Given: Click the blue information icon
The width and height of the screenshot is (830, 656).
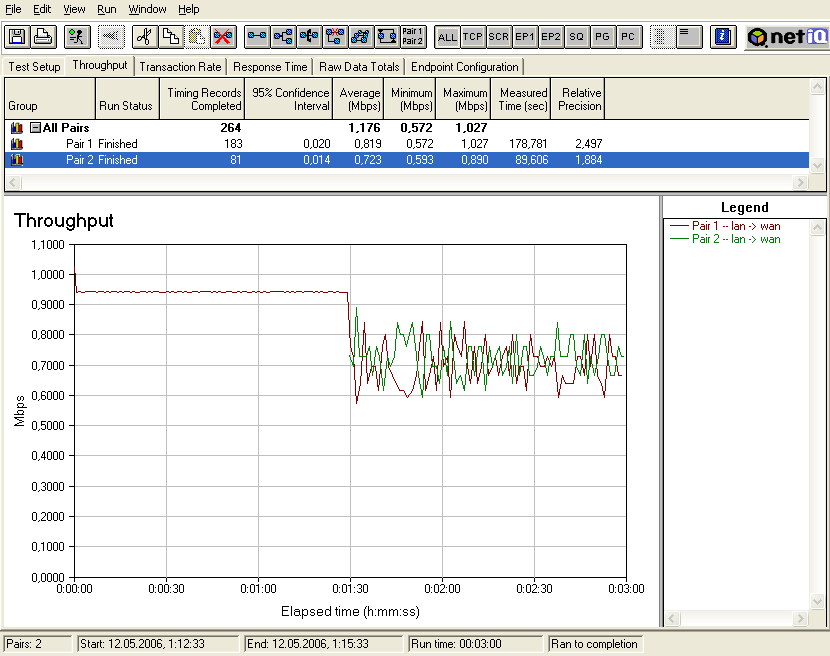Looking at the screenshot, I should pyautogui.click(x=723, y=37).
